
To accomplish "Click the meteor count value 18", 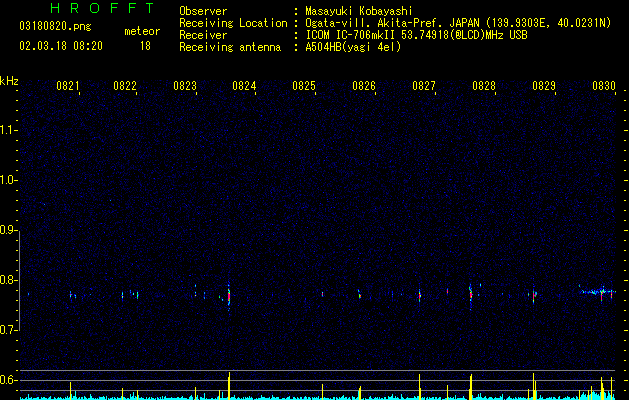I will click(x=145, y=46).
